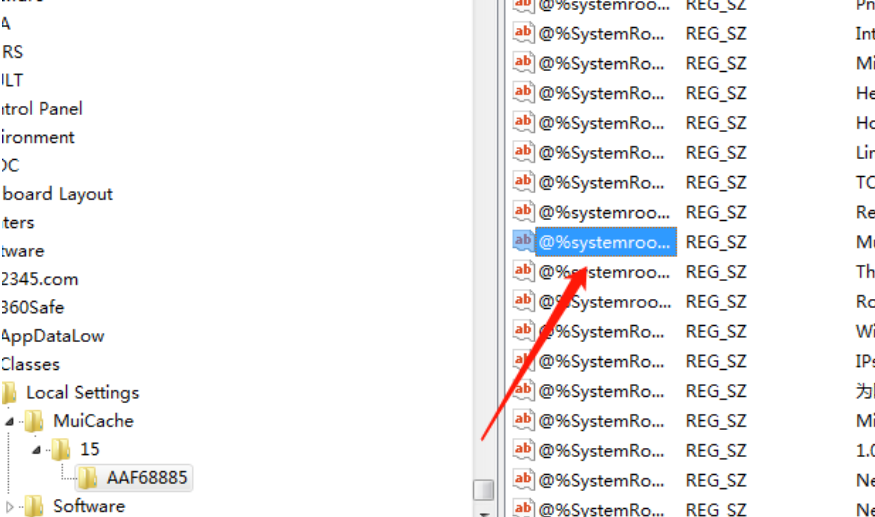The width and height of the screenshot is (875, 517).
Task: Click the ab icon of the row with data starting "TC"
Action: pos(523,181)
